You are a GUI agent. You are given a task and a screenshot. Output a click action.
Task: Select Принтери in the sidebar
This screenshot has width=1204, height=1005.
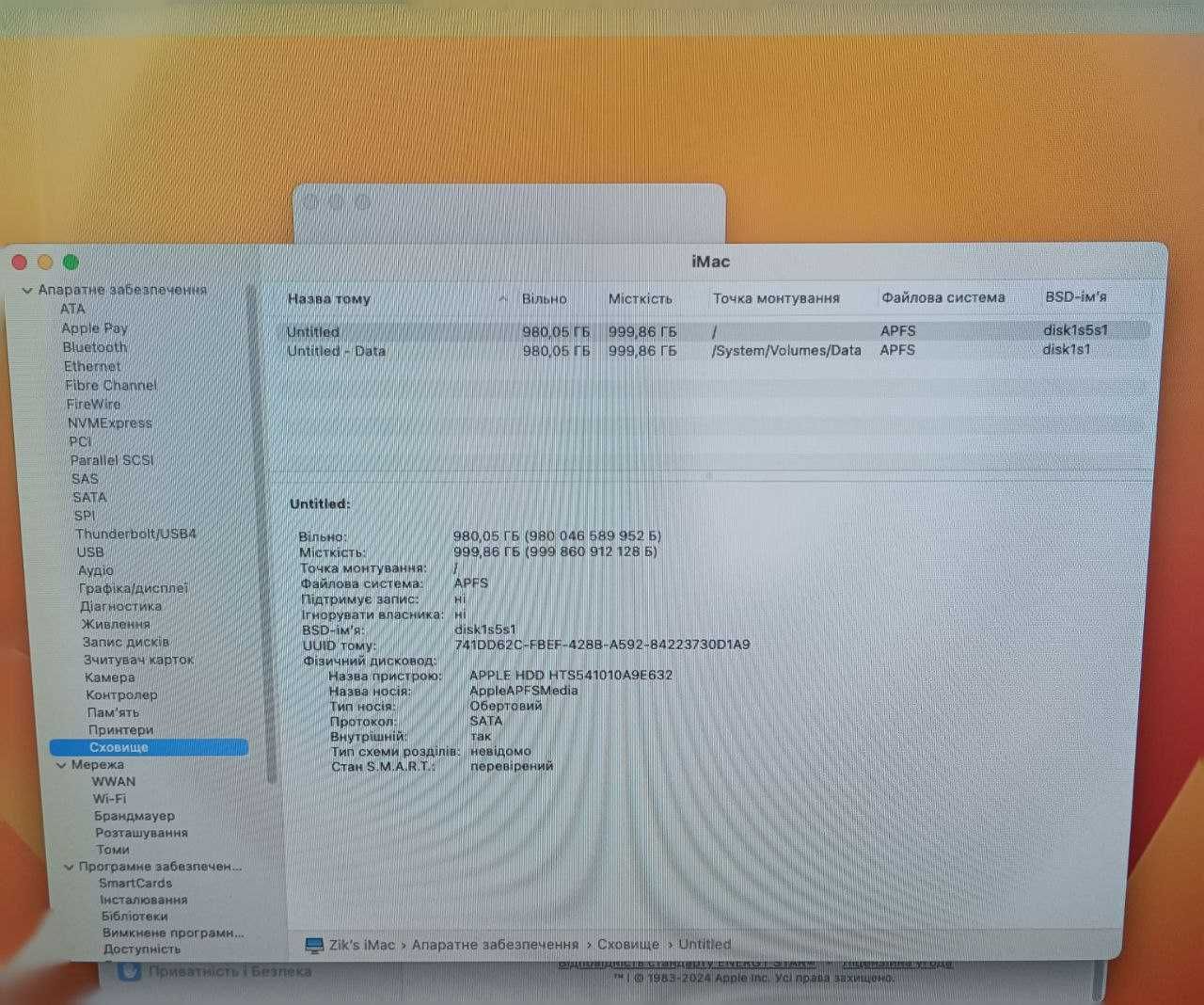click(x=120, y=729)
